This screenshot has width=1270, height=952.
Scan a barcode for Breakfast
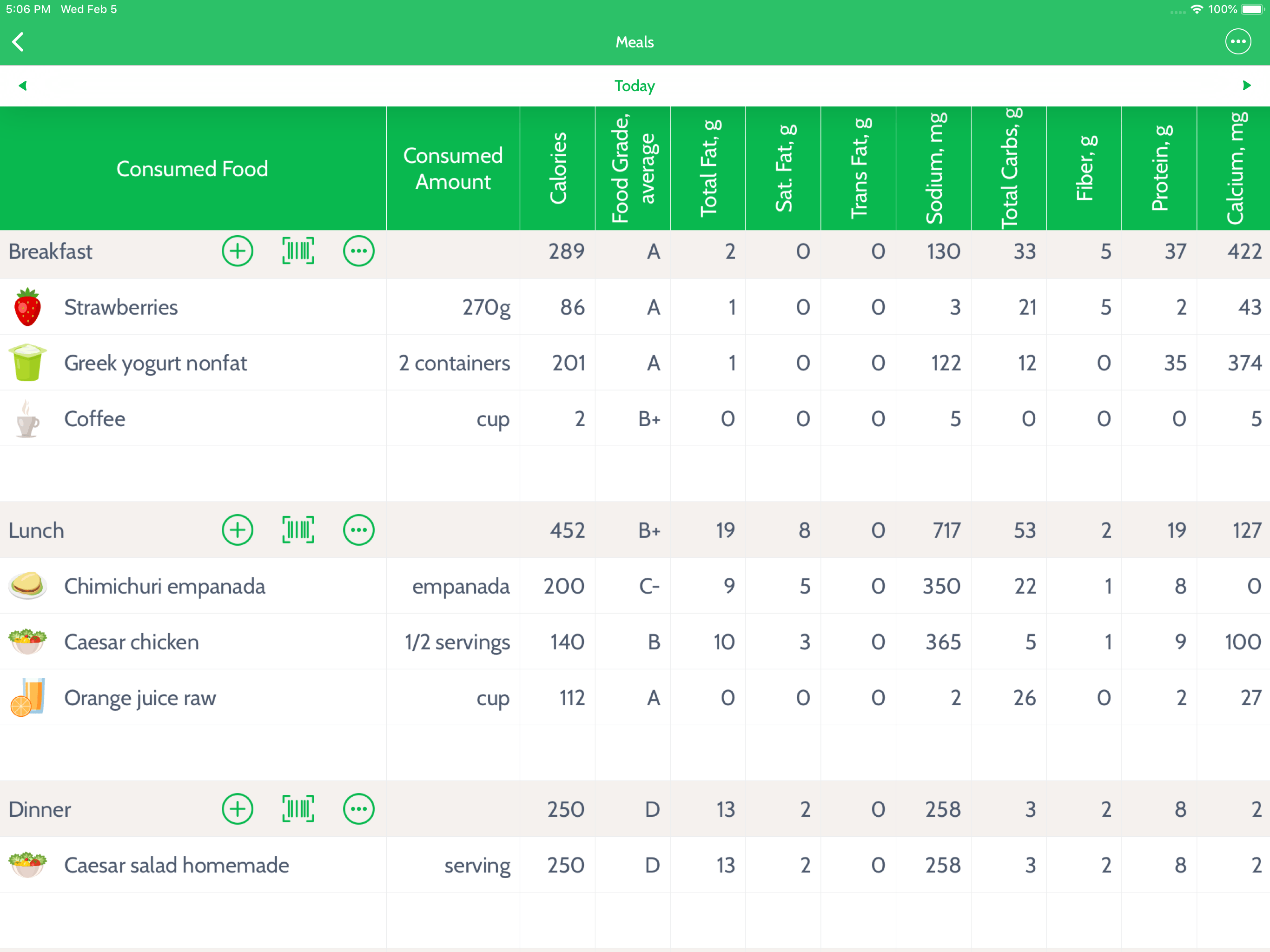[298, 251]
